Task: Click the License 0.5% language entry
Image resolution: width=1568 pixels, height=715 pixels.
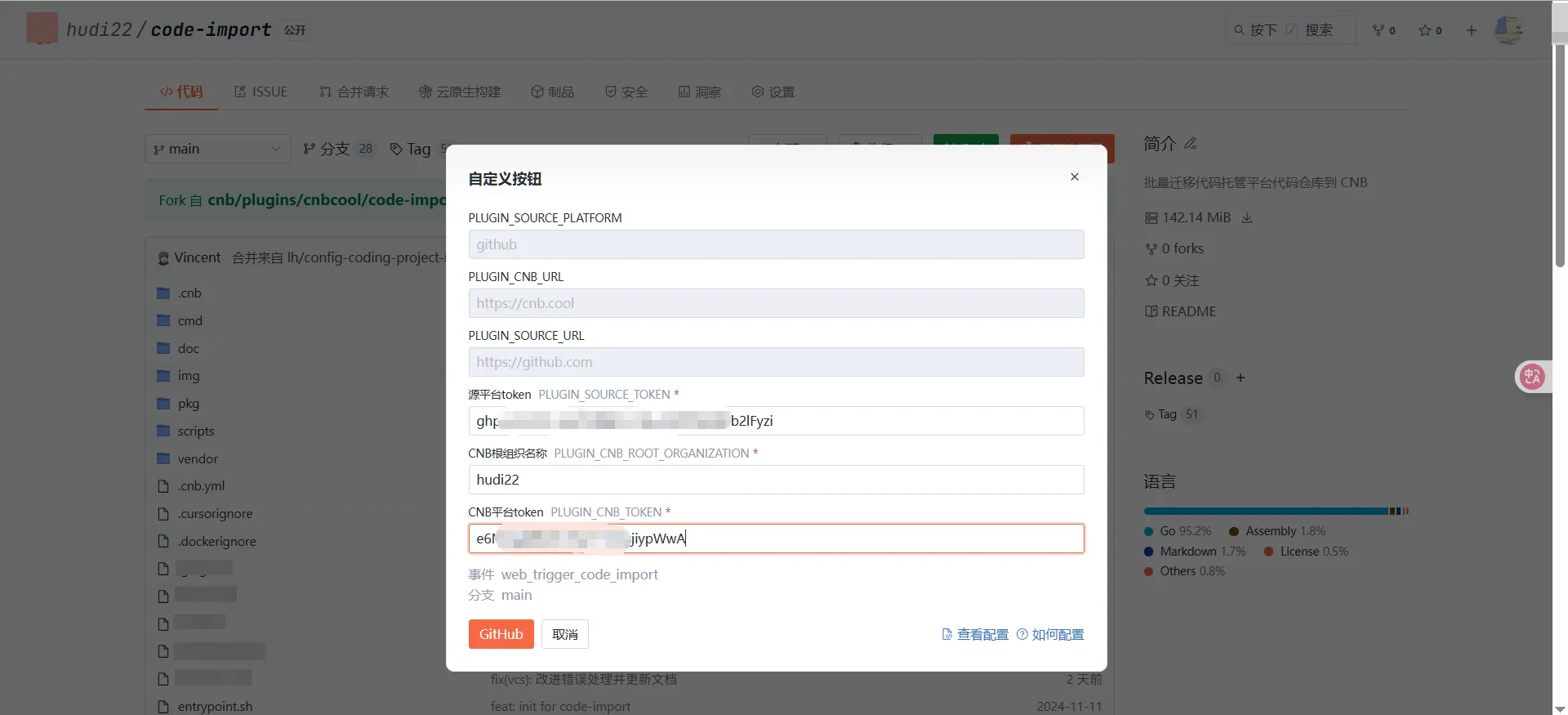Action: tap(1306, 552)
